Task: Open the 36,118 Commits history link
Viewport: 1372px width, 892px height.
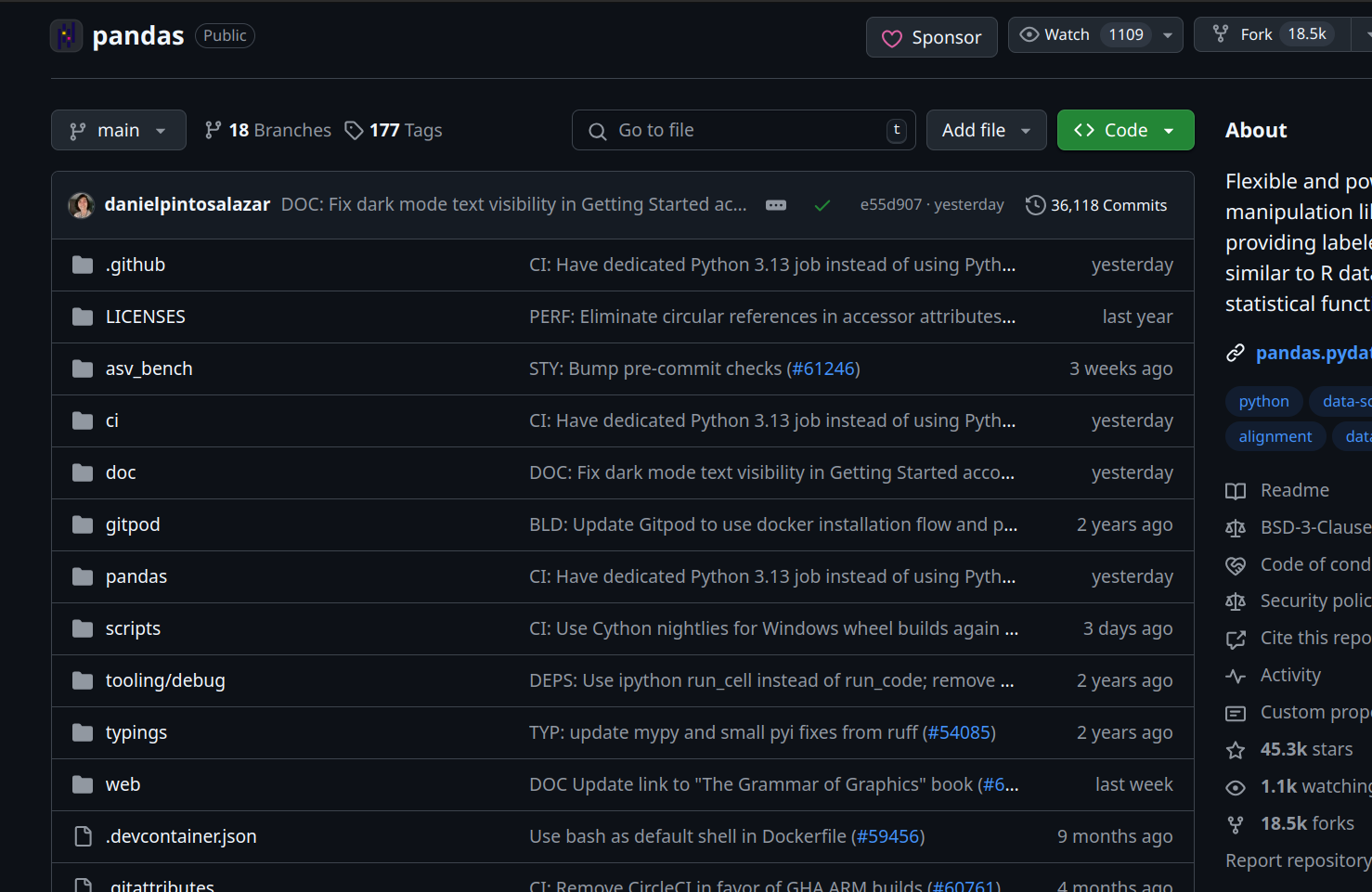Action: point(1096,205)
